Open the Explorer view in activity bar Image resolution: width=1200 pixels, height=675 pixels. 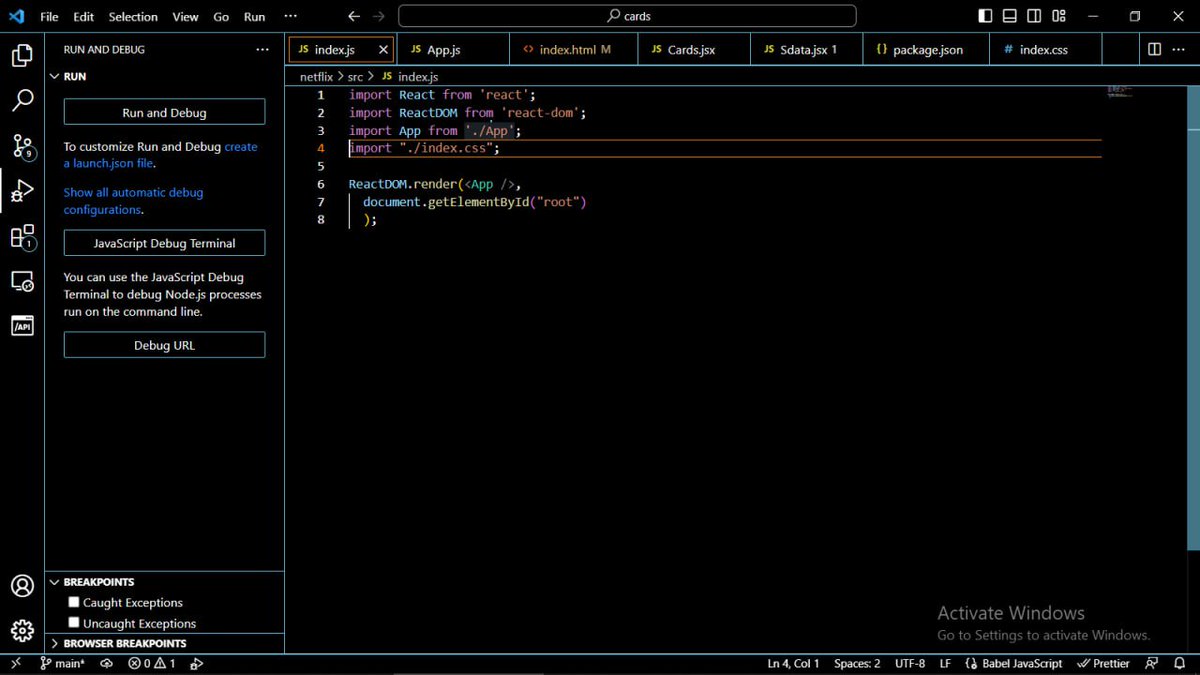coord(22,55)
